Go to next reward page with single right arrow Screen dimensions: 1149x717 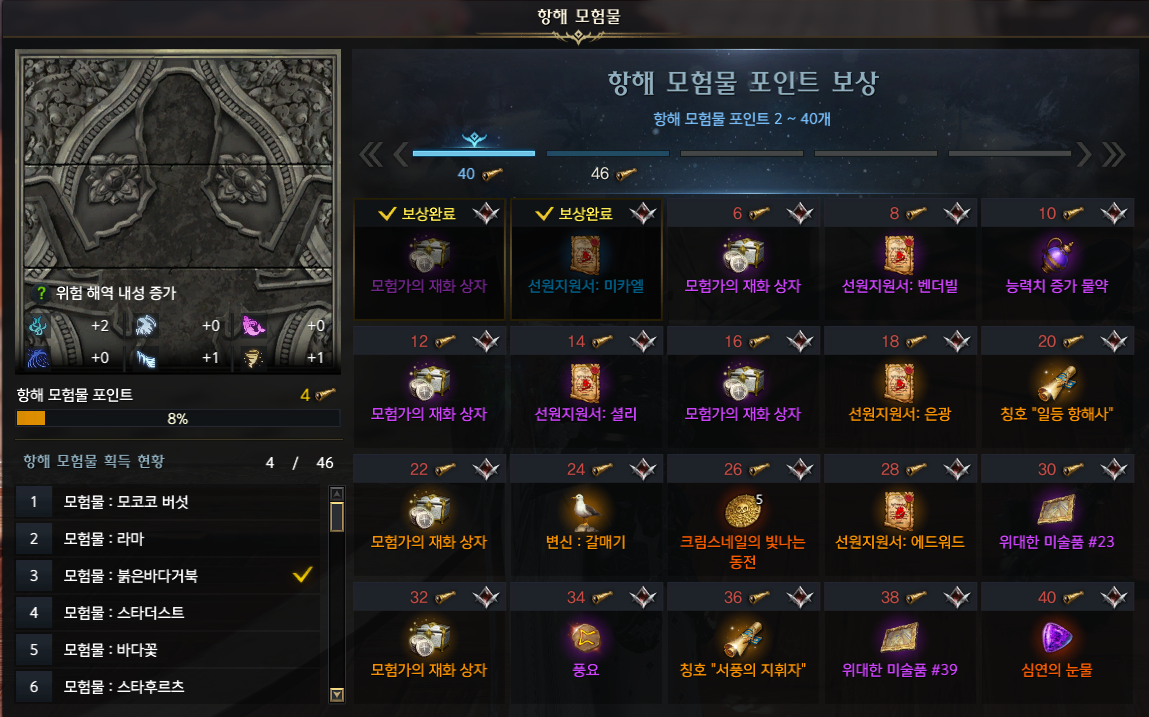point(1084,154)
